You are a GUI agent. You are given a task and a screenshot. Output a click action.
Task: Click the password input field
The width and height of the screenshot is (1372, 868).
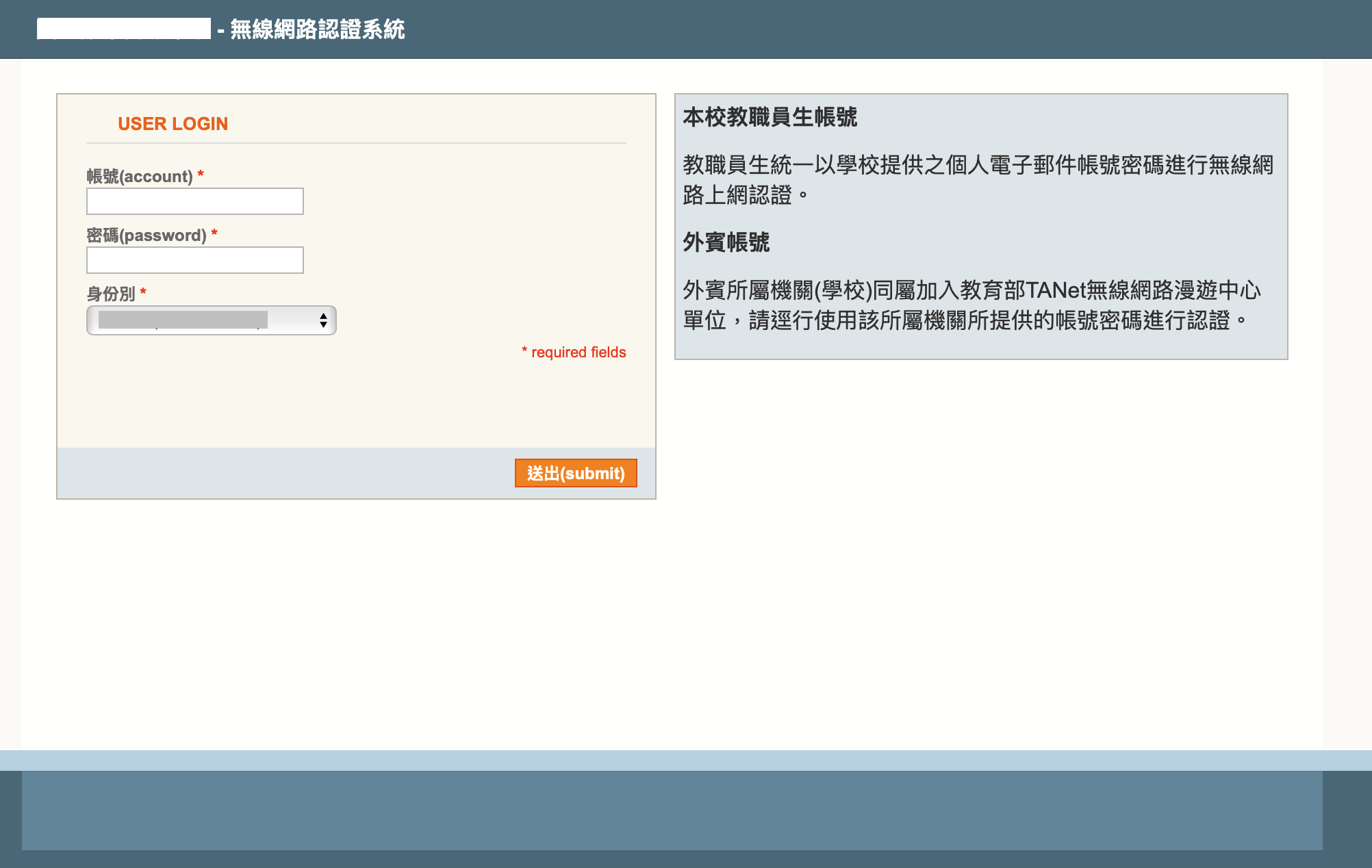tap(194, 260)
